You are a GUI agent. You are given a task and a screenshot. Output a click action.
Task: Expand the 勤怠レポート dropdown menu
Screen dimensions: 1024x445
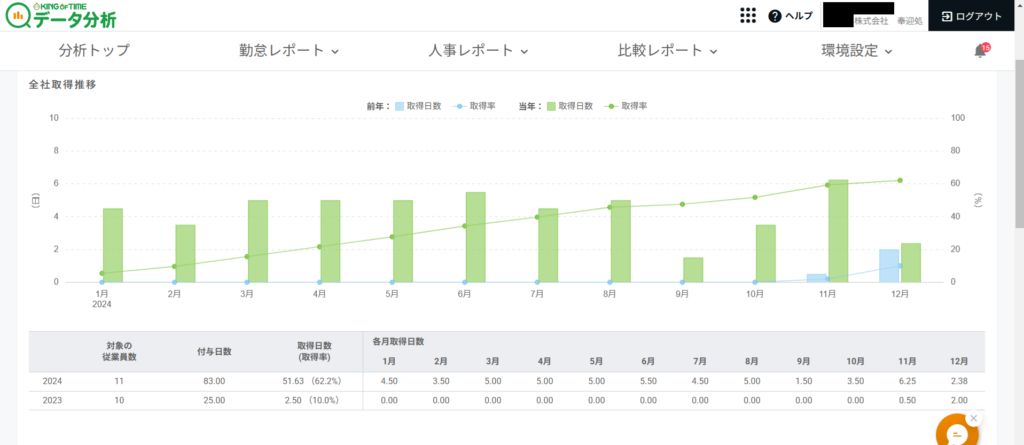point(289,51)
